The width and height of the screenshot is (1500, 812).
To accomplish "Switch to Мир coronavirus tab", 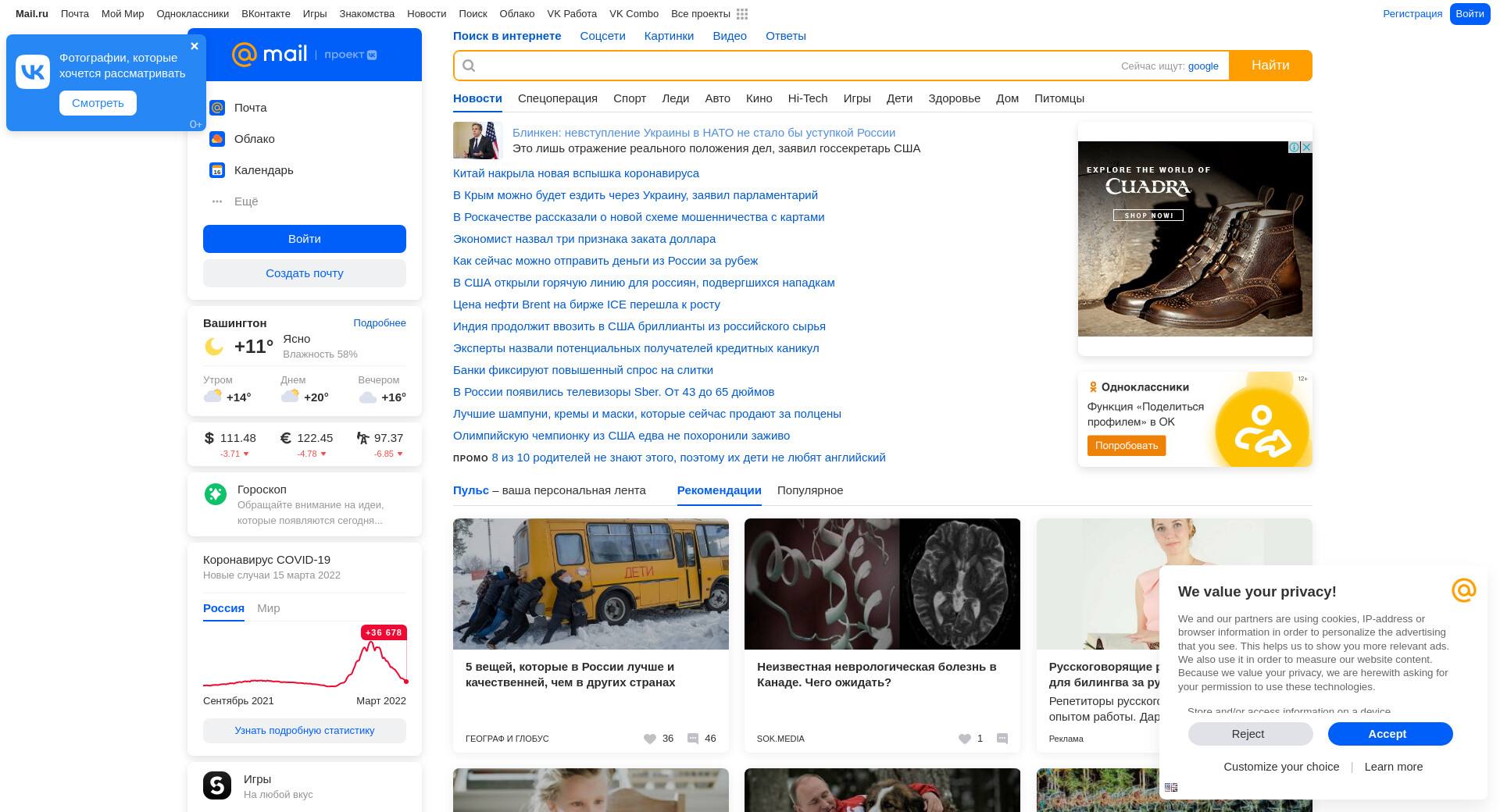I will [x=268, y=608].
